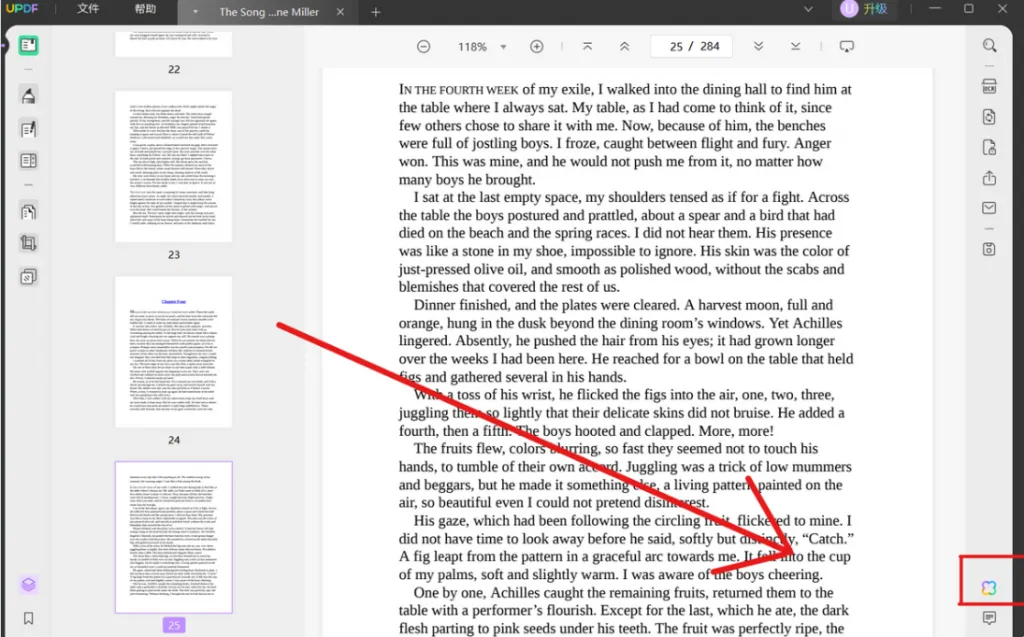Share the document via upload icon
1024x637 pixels.
click(x=989, y=178)
